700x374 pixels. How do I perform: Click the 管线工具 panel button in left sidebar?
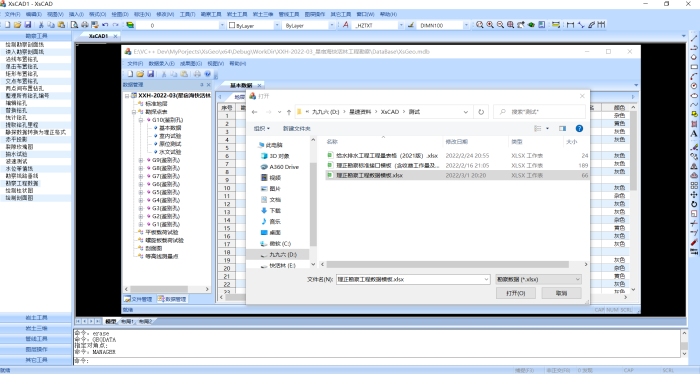click(x=36, y=339)
